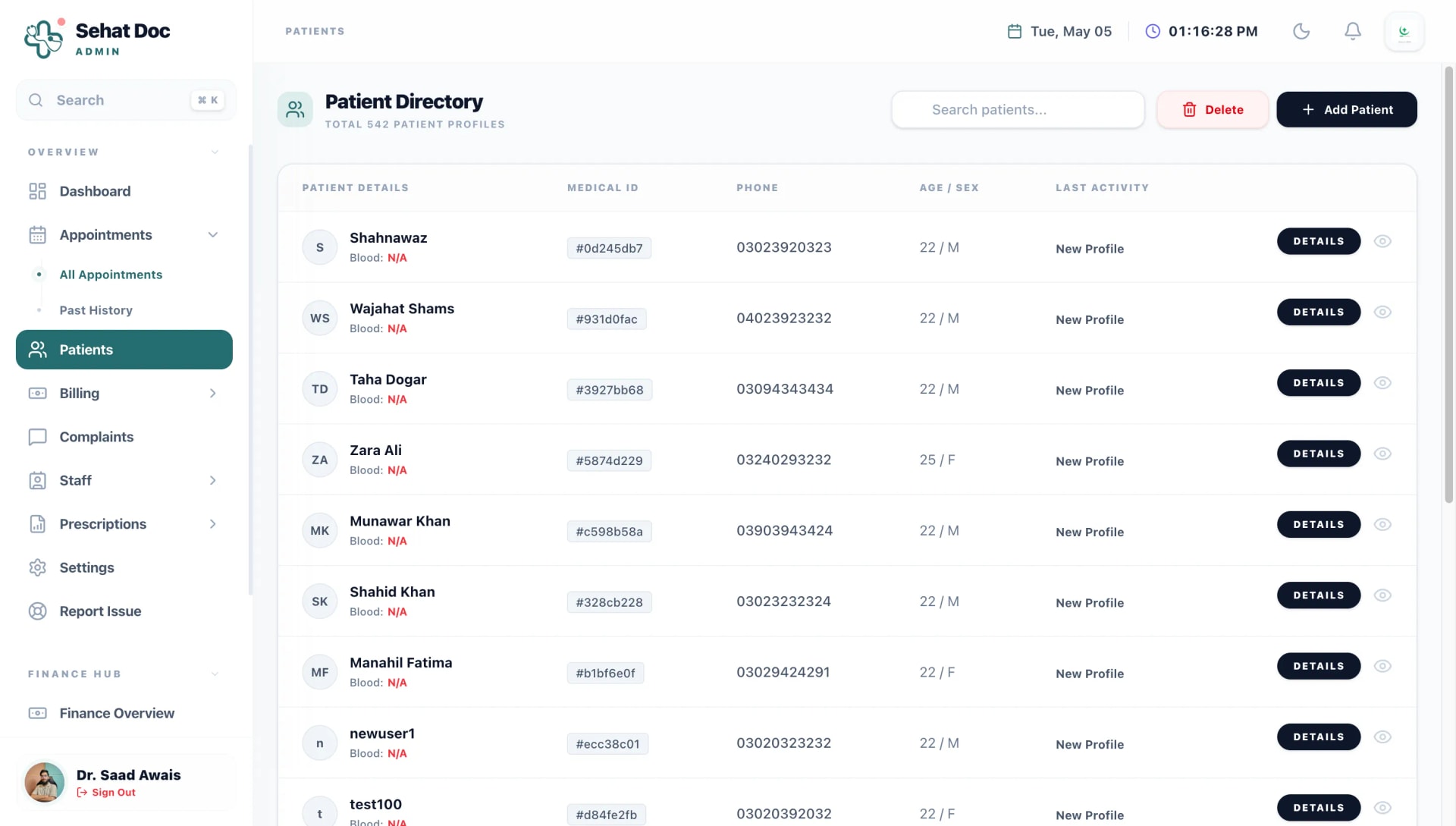Toggle dark mode moon icon
Image resolution: width=1456 pixels, height=826 pixels.
point(1301,31)
